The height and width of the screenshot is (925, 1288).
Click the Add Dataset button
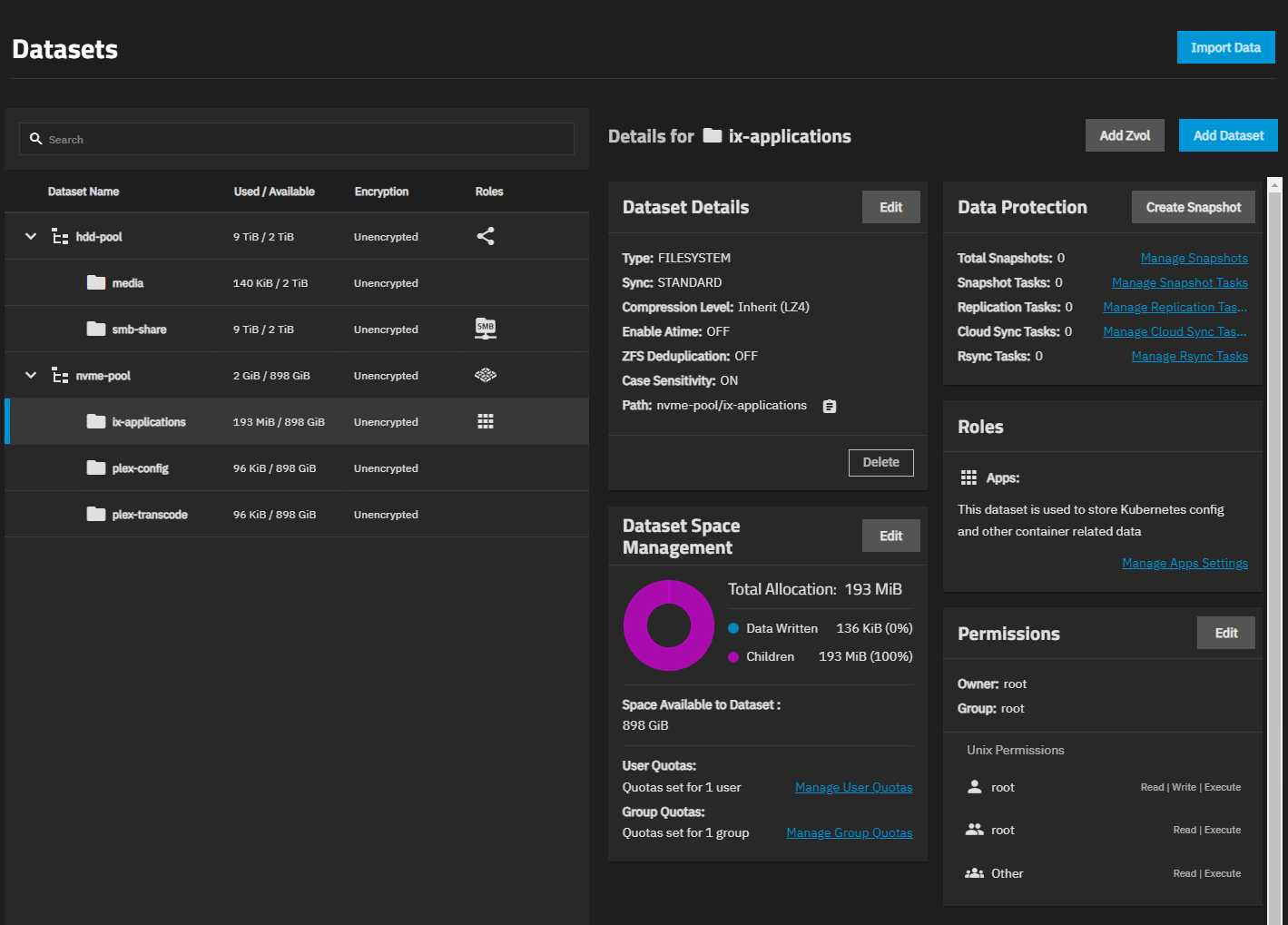(1228, 135)
